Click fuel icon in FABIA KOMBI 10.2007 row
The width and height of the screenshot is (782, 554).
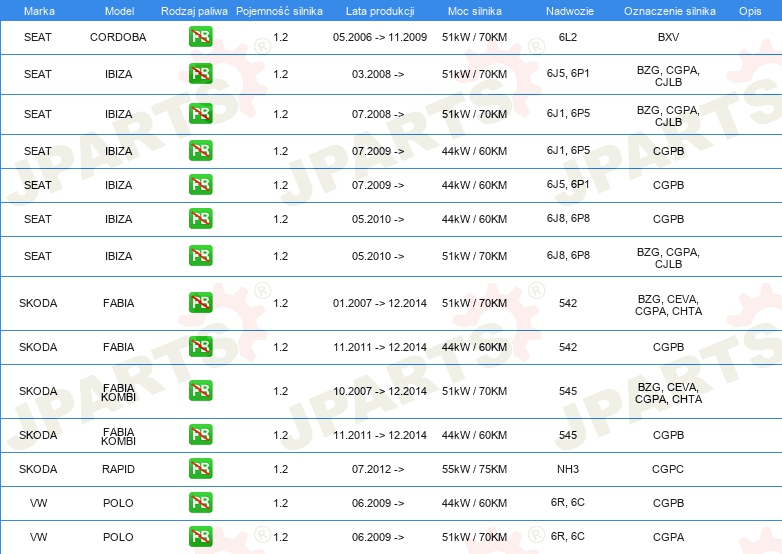200,390
